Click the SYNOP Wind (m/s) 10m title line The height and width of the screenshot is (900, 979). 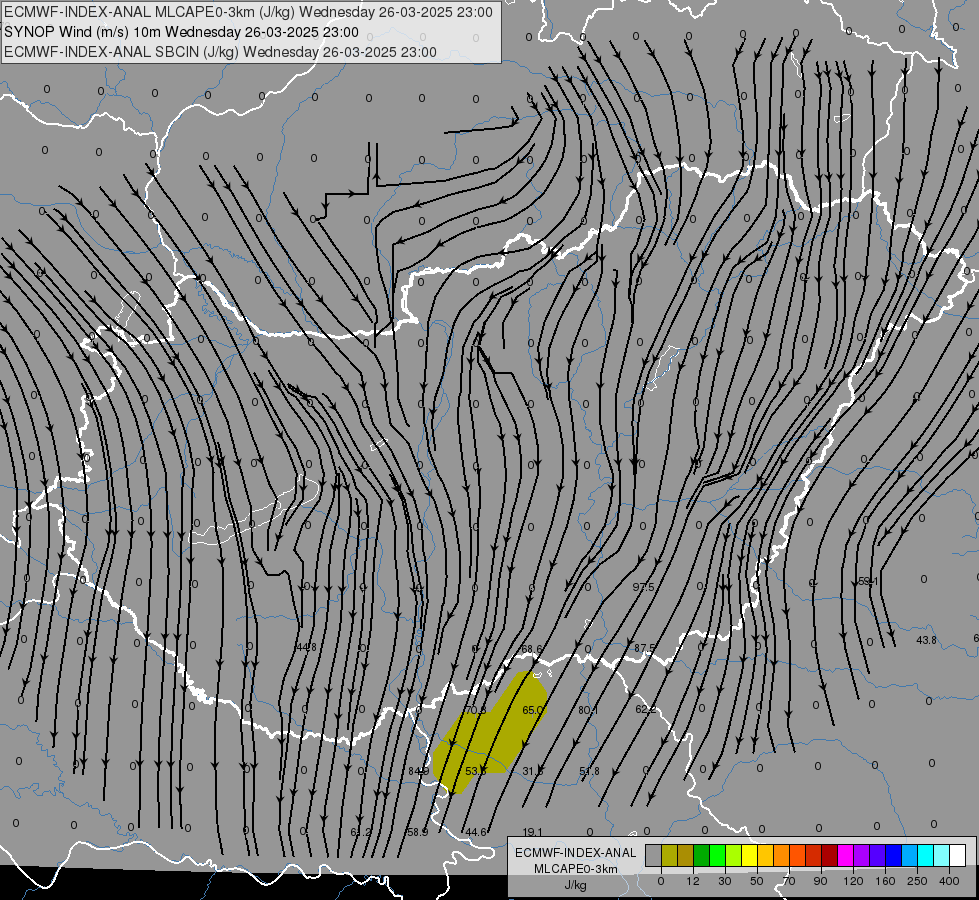181,32
